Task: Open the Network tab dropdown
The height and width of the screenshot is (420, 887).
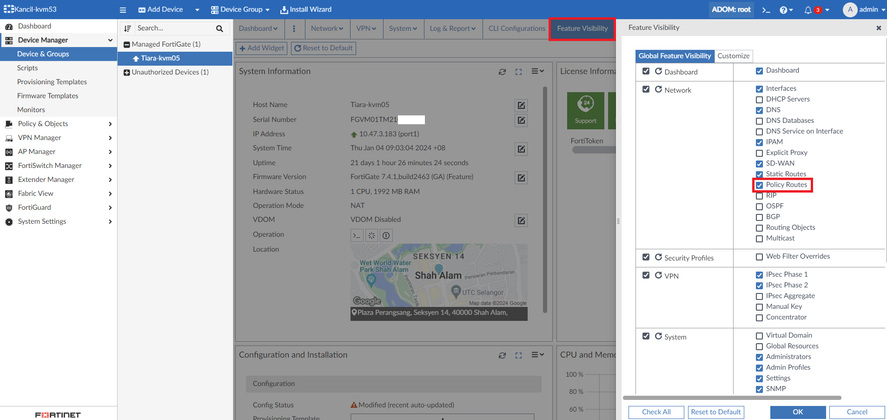Action: click(326, 28)
